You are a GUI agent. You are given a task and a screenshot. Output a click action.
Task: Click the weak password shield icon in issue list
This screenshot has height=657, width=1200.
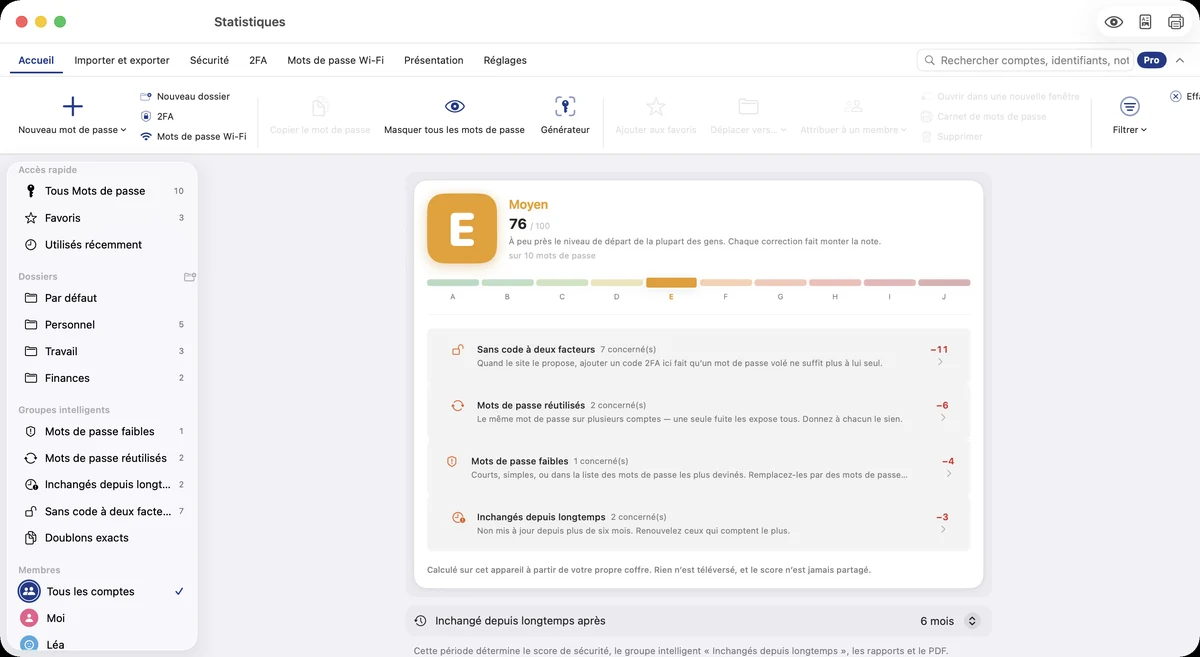(452, 462)
